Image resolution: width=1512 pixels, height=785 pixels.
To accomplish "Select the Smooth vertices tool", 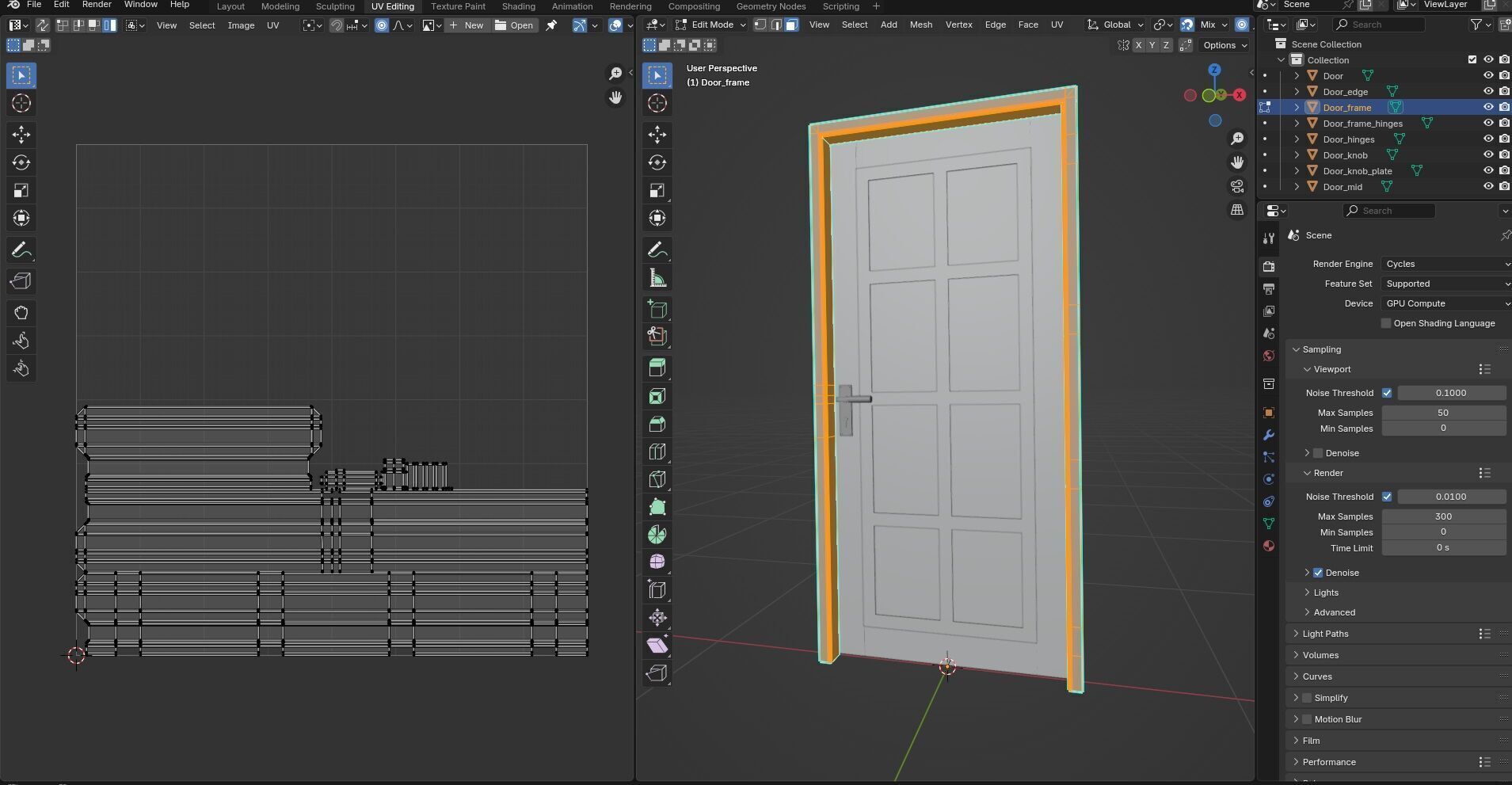I will (x=657, y=562).
